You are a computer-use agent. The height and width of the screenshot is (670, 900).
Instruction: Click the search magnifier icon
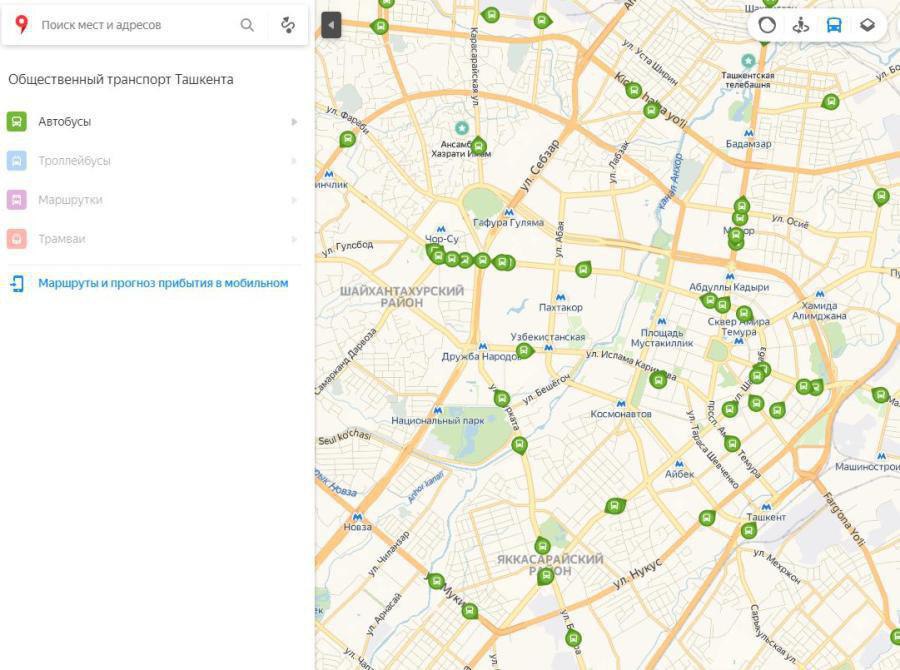point(247,25)
